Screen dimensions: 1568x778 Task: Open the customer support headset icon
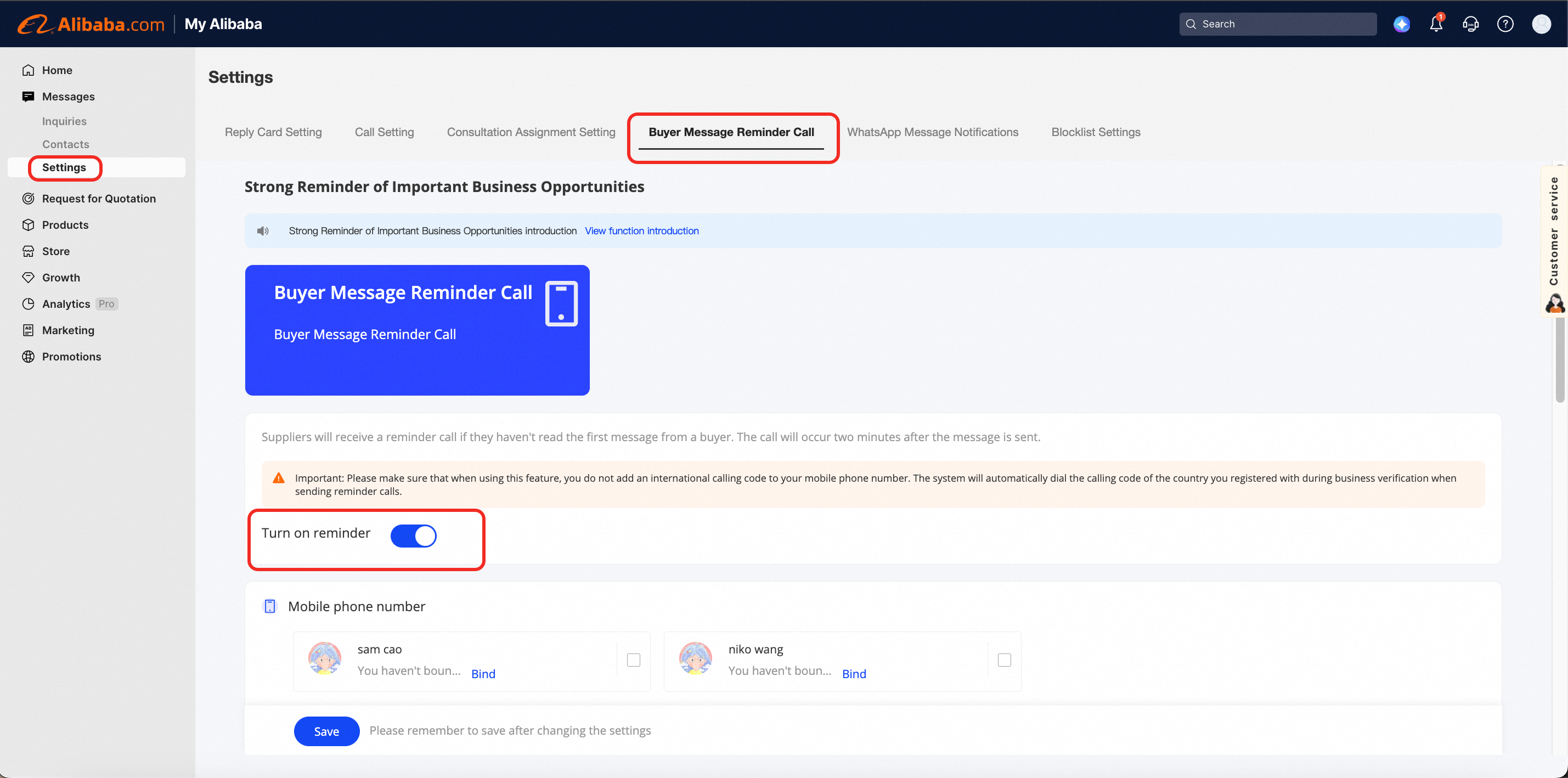[x=1470, y=24]
